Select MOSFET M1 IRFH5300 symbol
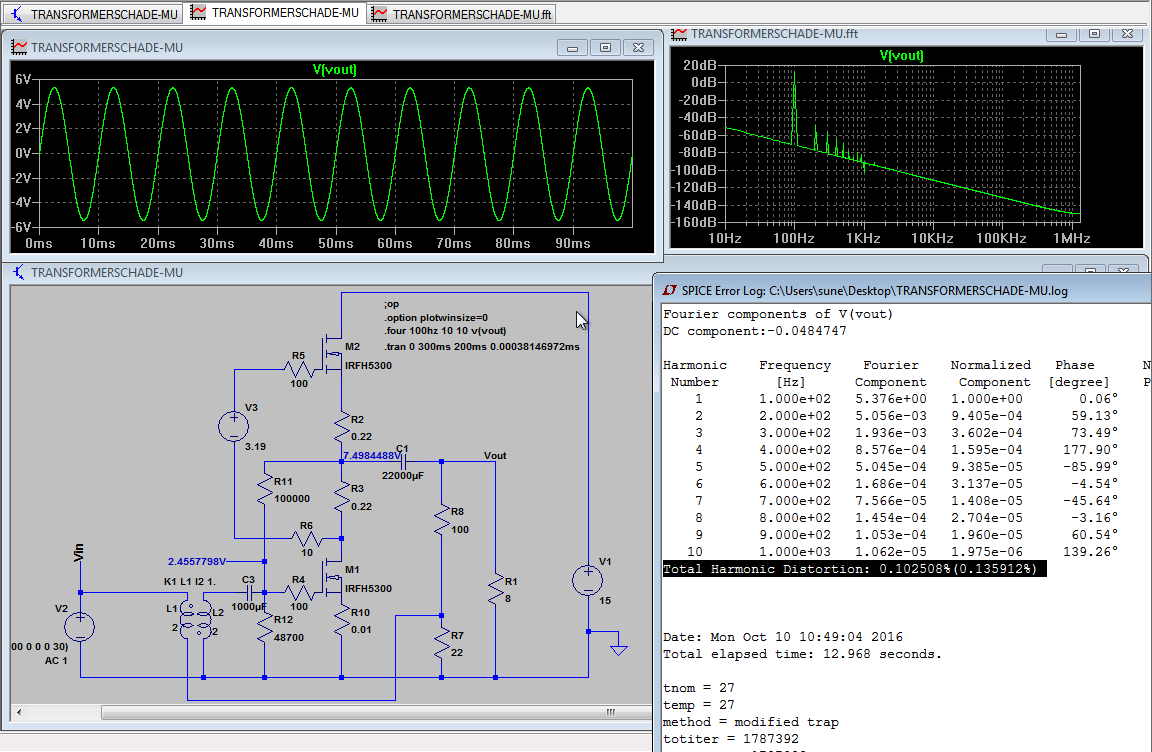Viewport: 1152px width, 752px height. click(333, 577)
